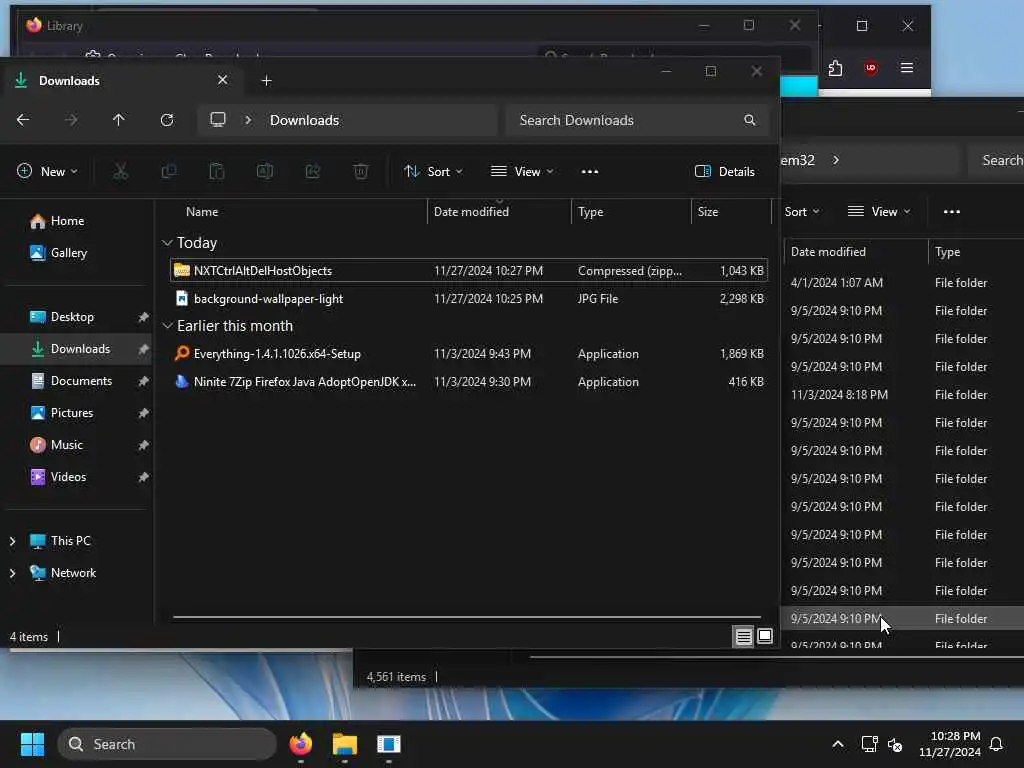Click chevron after This PC in address bar
Image resolution: width=1024 pixels, height=768 pixels.
248,120
